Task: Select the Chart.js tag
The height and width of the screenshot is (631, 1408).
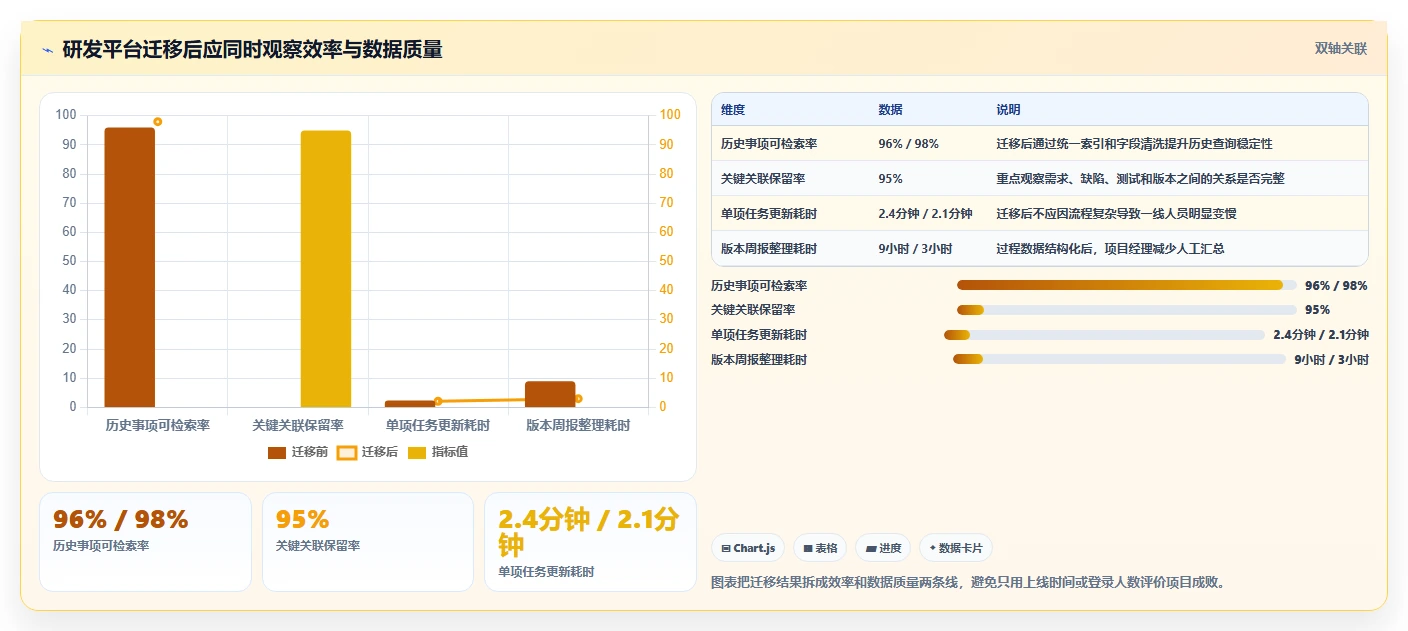Action: pyautogui.click(x=748, y=548)
